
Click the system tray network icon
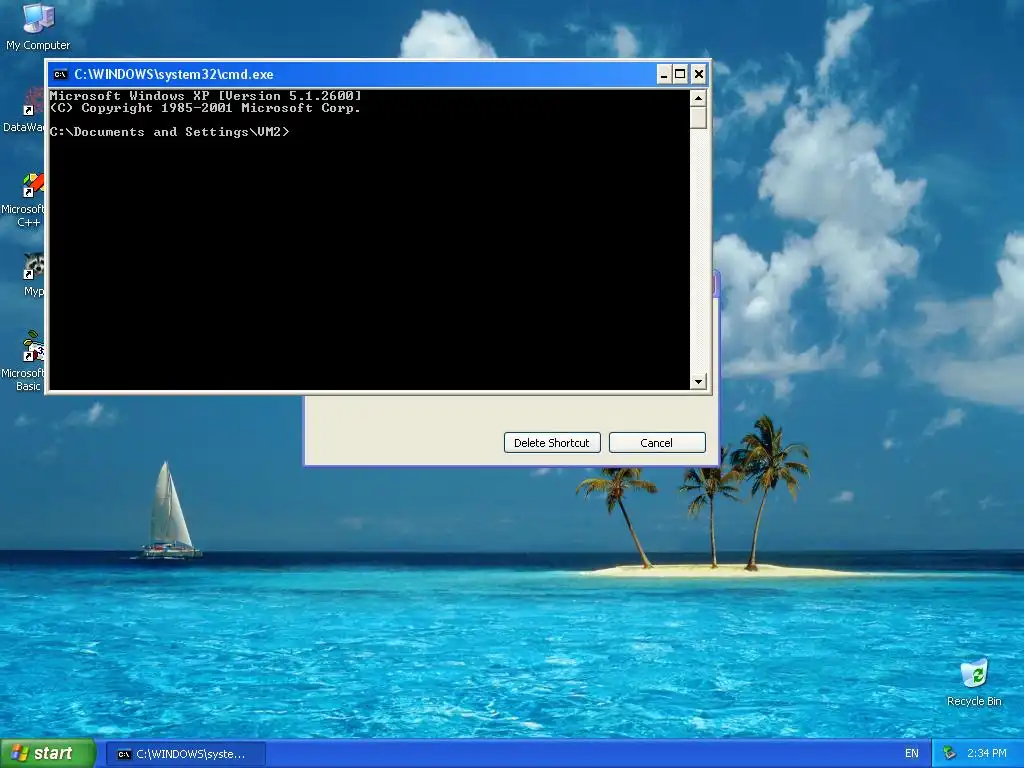[950, 754]
